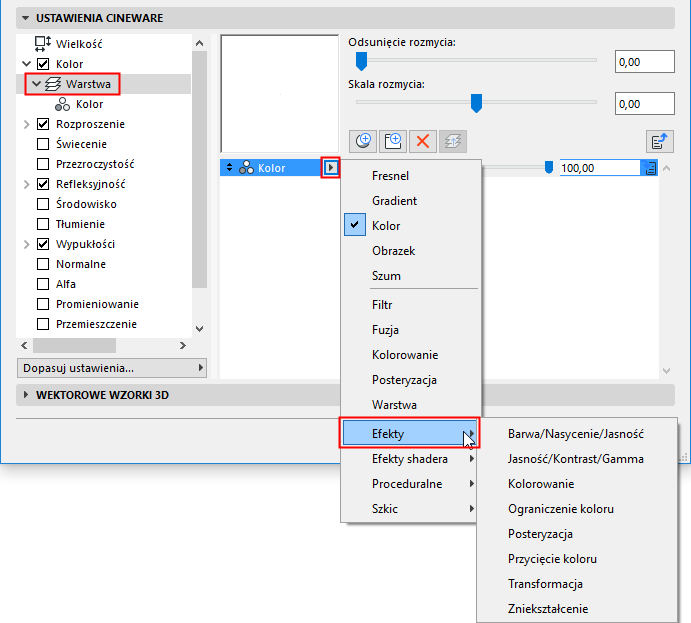Click the white shader preview thumbnail
Viewport: 691px width, 623px height.
coord(280,94)
